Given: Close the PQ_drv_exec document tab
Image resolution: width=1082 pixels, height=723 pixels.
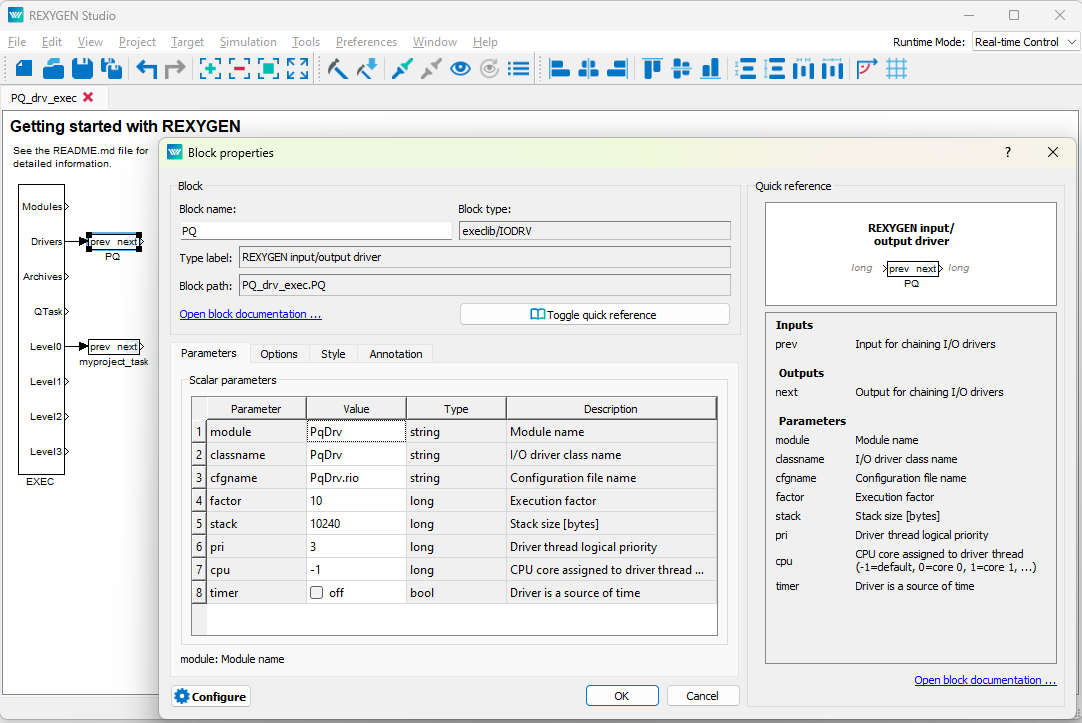Looking at the screenshot, I should 88,97.
